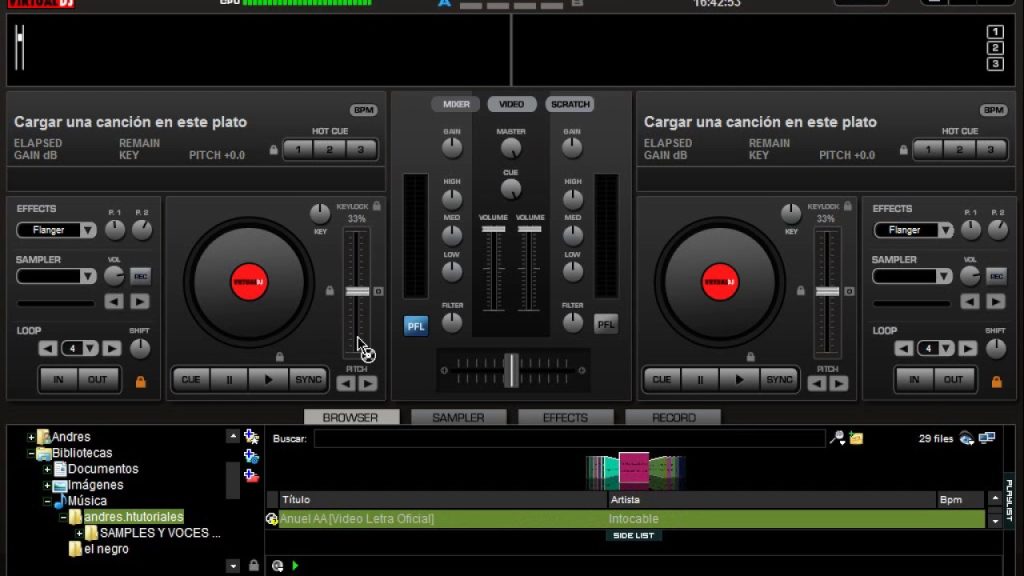Click the crossfader handle
The height and width of the screenshot is (576, 1024).
(x=511, y=370)
